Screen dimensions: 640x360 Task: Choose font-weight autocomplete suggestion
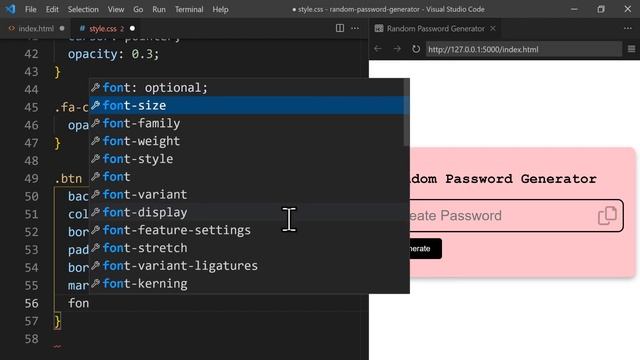click(247, 141)
